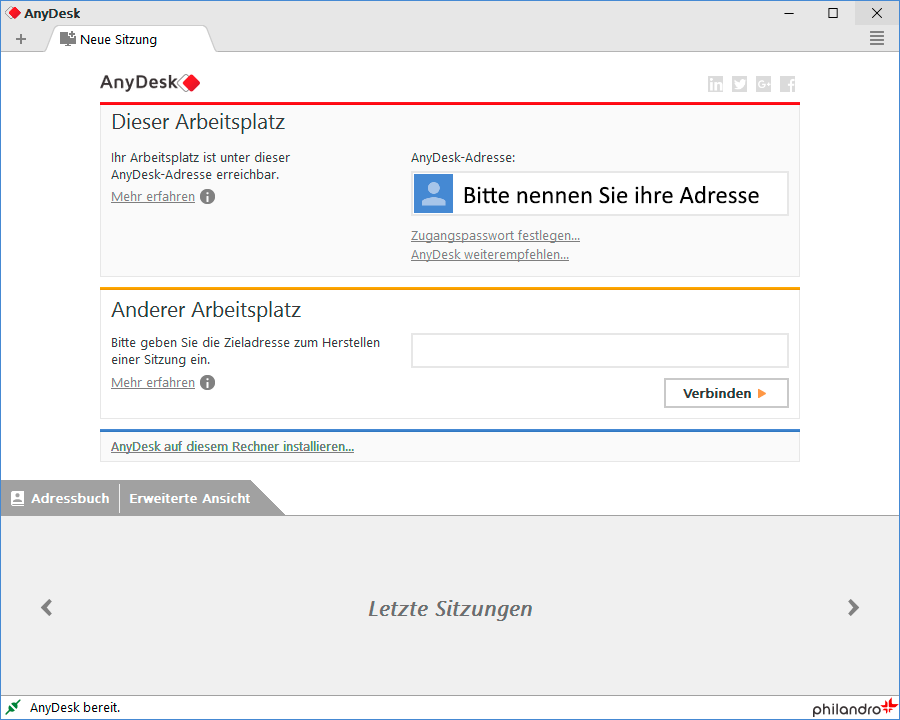Click the user avatar icon beside address
Viewport: 900px width, 720px height.
(x=434, y=194)
